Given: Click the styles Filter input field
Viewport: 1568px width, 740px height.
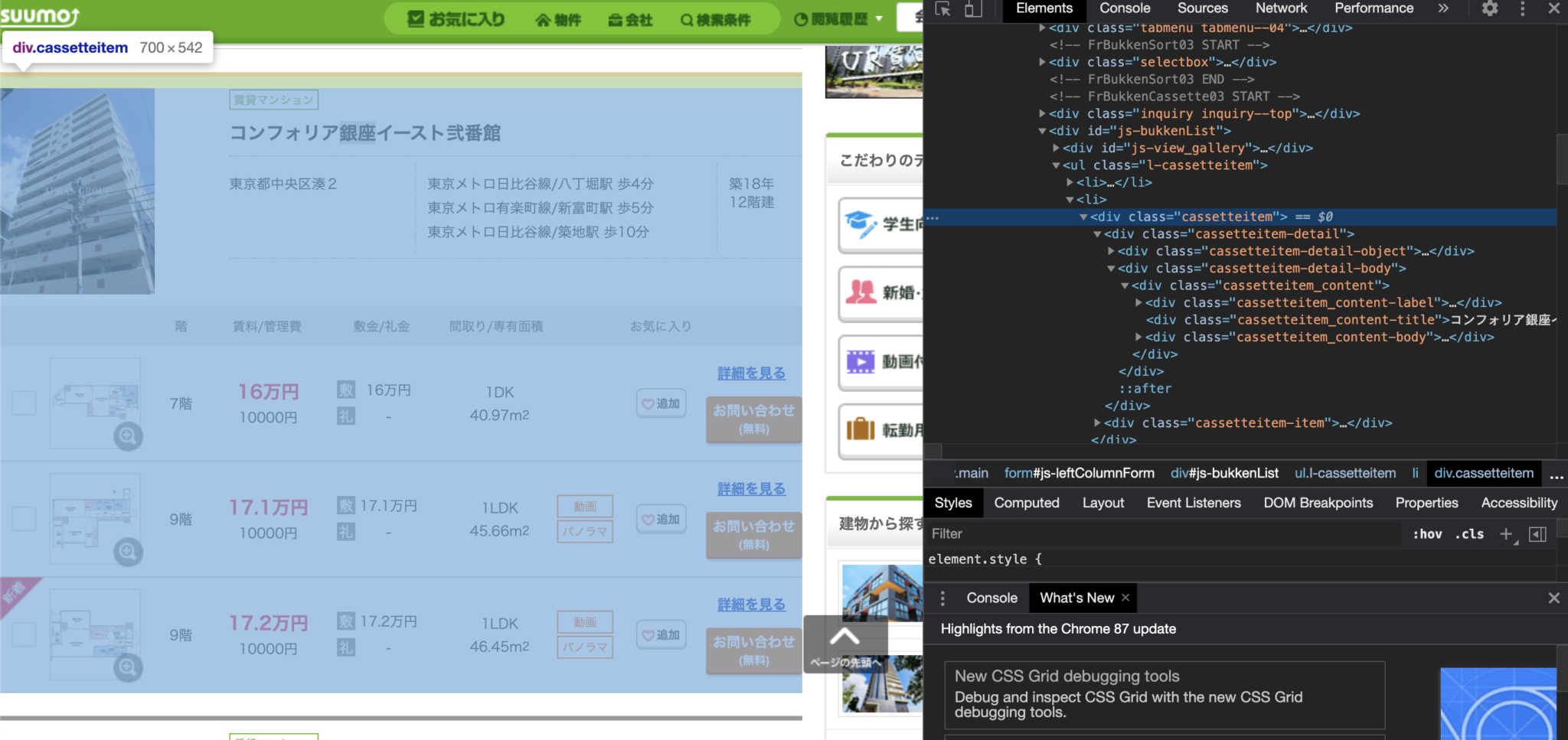Looking at the screenshot, I should [x=1164, y=534].
